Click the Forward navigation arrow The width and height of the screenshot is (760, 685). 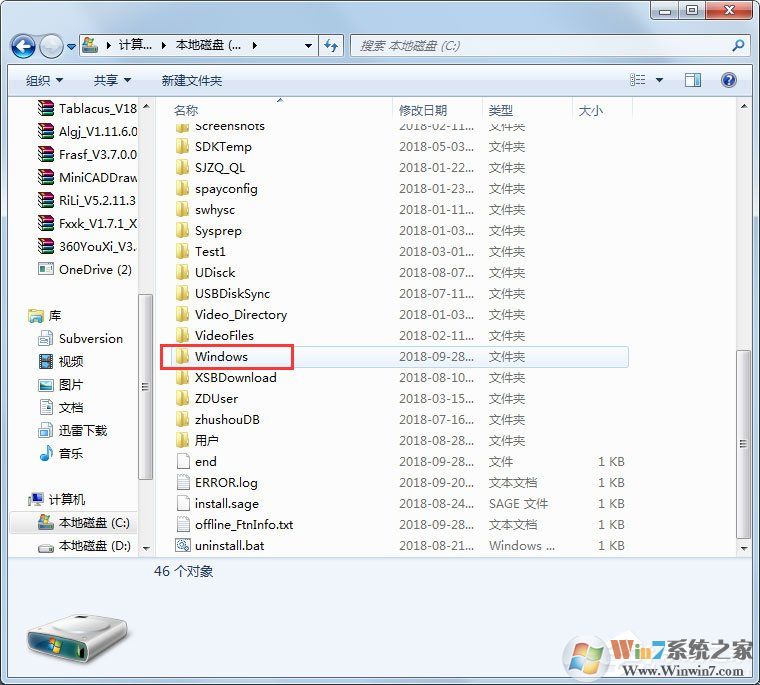click(x=51, y=47)
